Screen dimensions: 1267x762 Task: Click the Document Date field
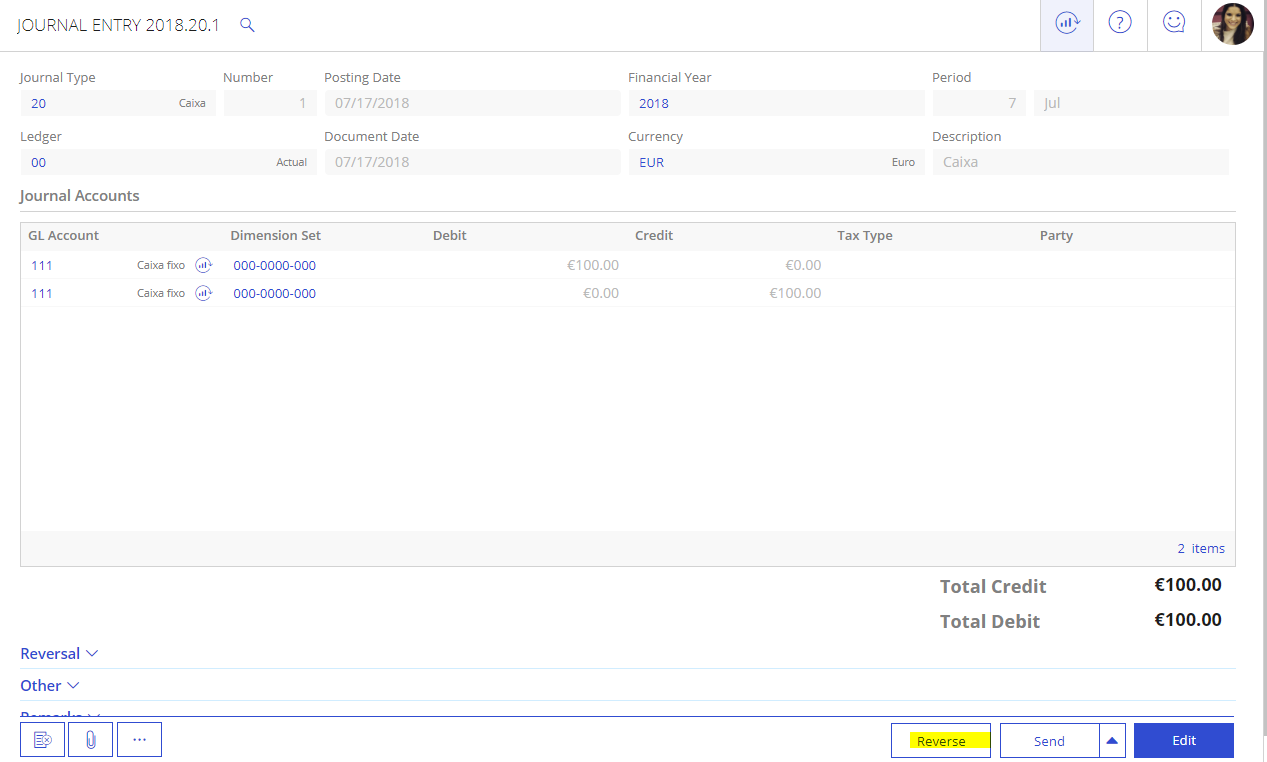click(x=472, y=162)
